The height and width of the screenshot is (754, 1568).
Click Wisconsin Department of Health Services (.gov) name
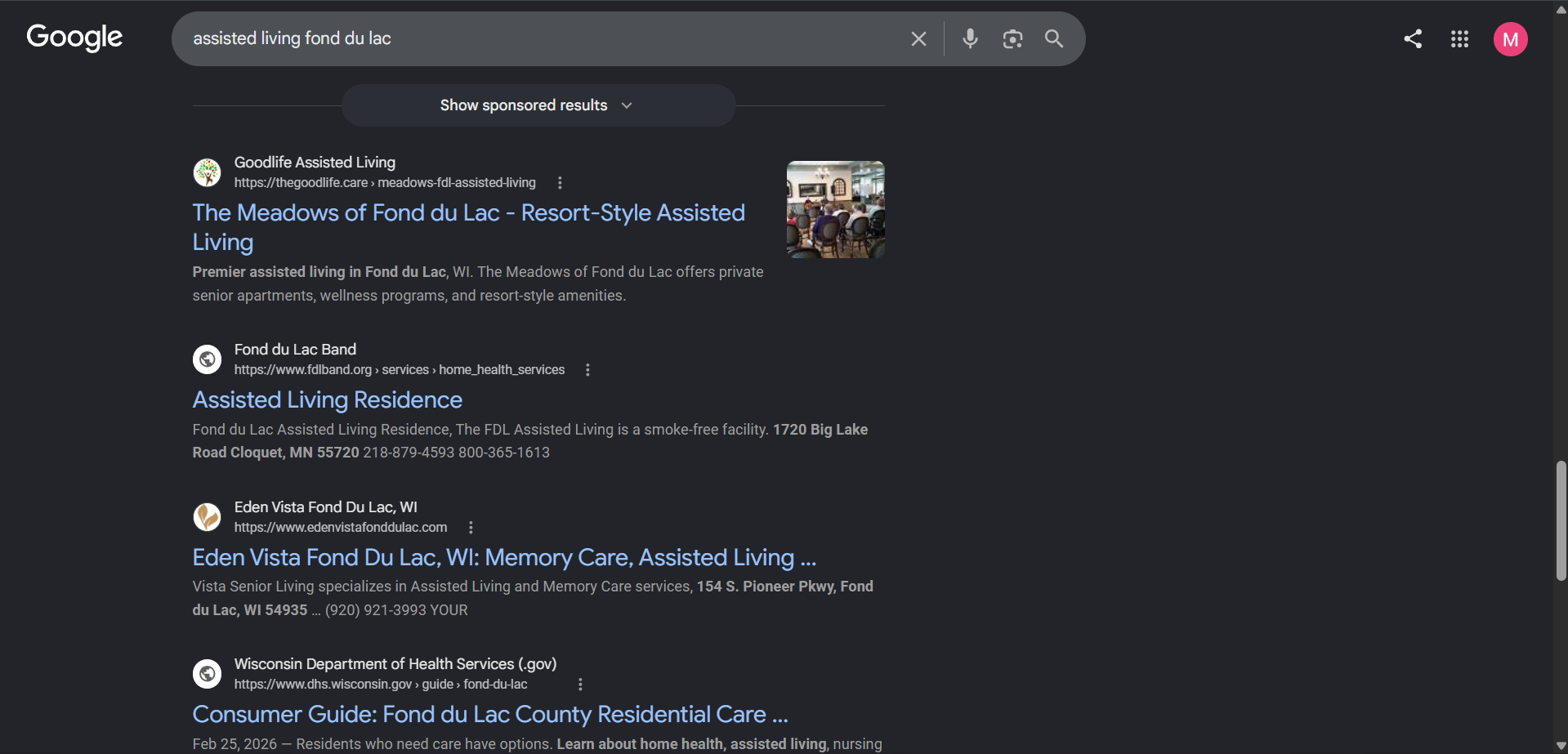pos(395,664)
